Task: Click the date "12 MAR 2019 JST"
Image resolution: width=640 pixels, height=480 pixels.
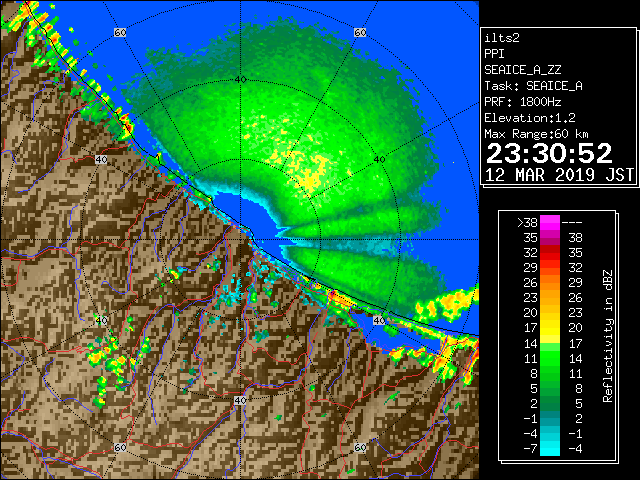Action: (x=559, y=175)
